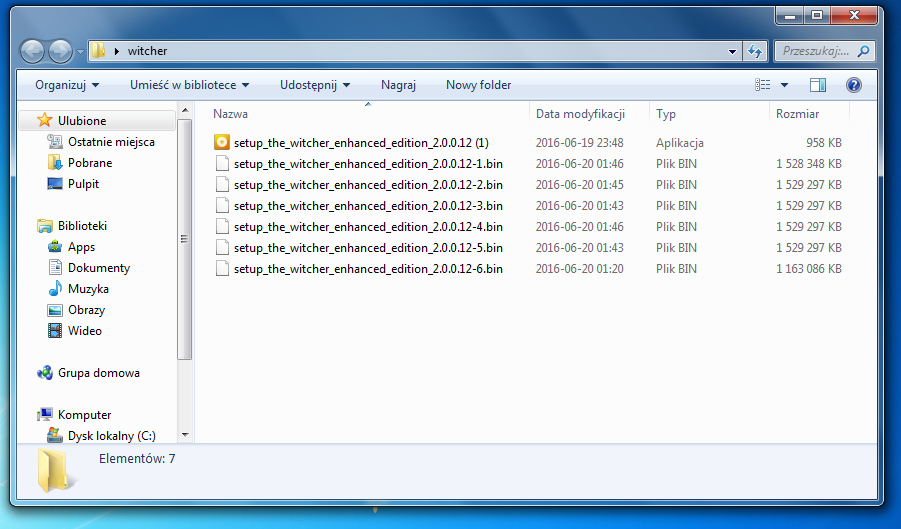Refresh the witcher folder view
Screen dimensions: 901x529
[x=754, y=51]
